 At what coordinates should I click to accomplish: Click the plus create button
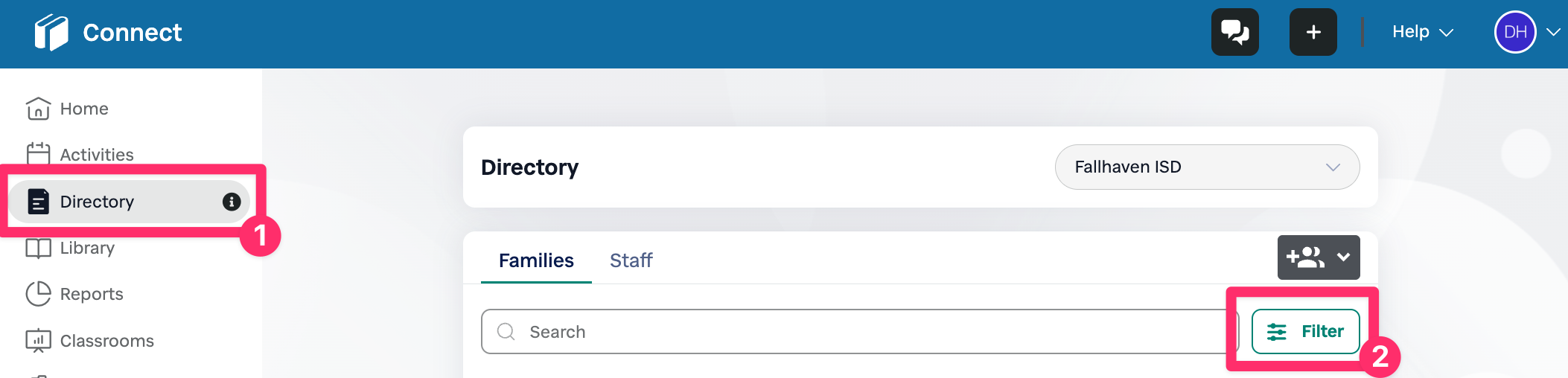point(1313,32)
